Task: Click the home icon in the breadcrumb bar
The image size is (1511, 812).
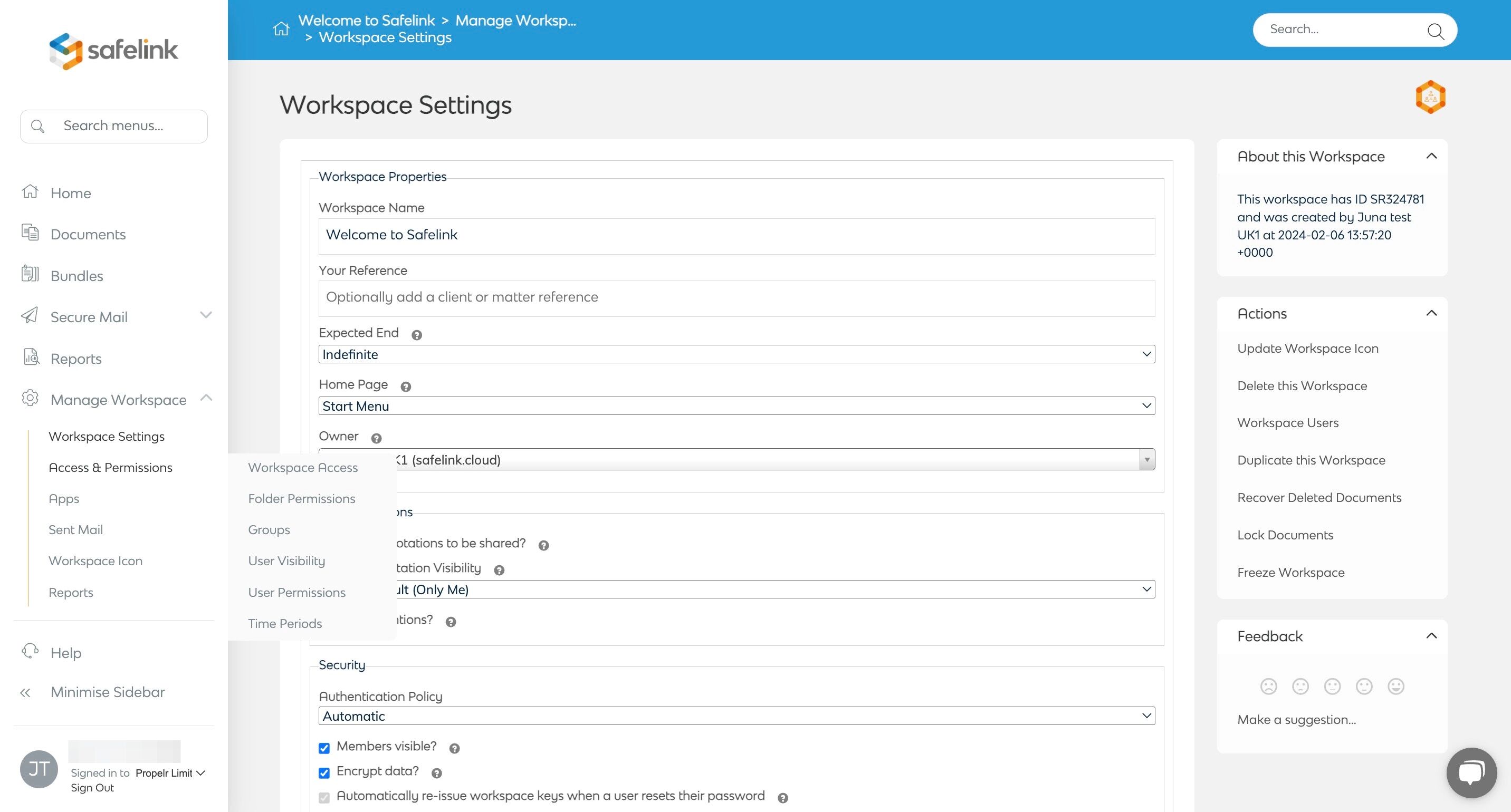Action: 281,28
